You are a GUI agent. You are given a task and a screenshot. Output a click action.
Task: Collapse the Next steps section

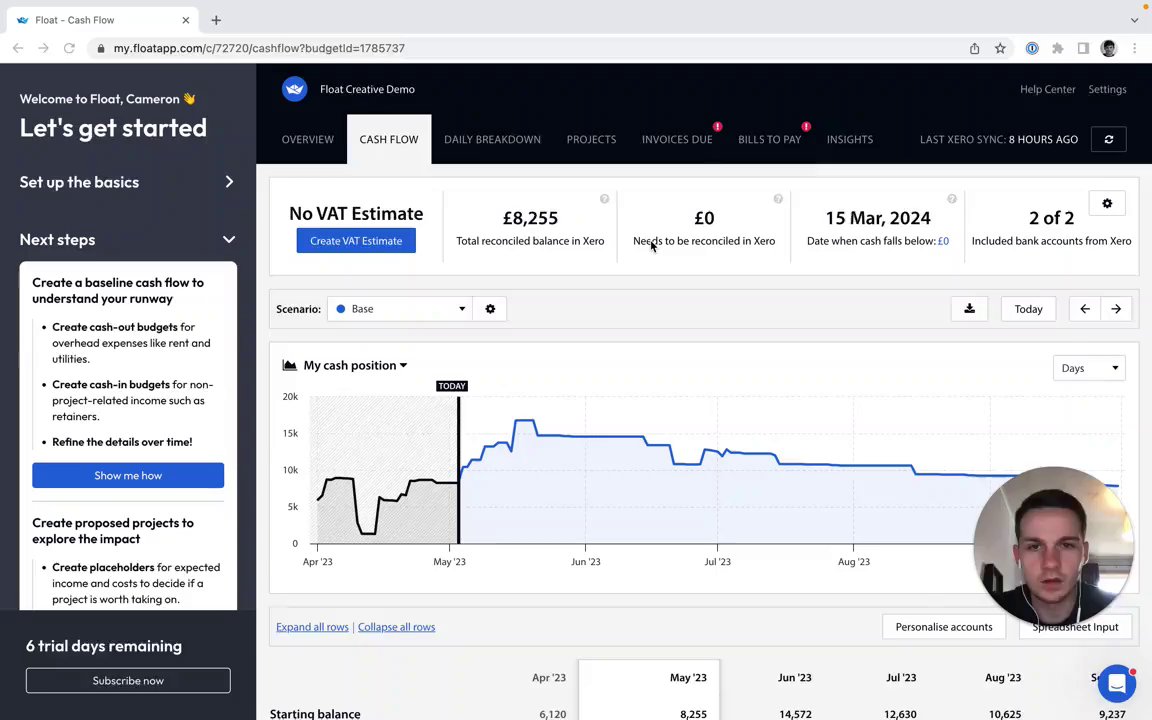tap(128, 240)
